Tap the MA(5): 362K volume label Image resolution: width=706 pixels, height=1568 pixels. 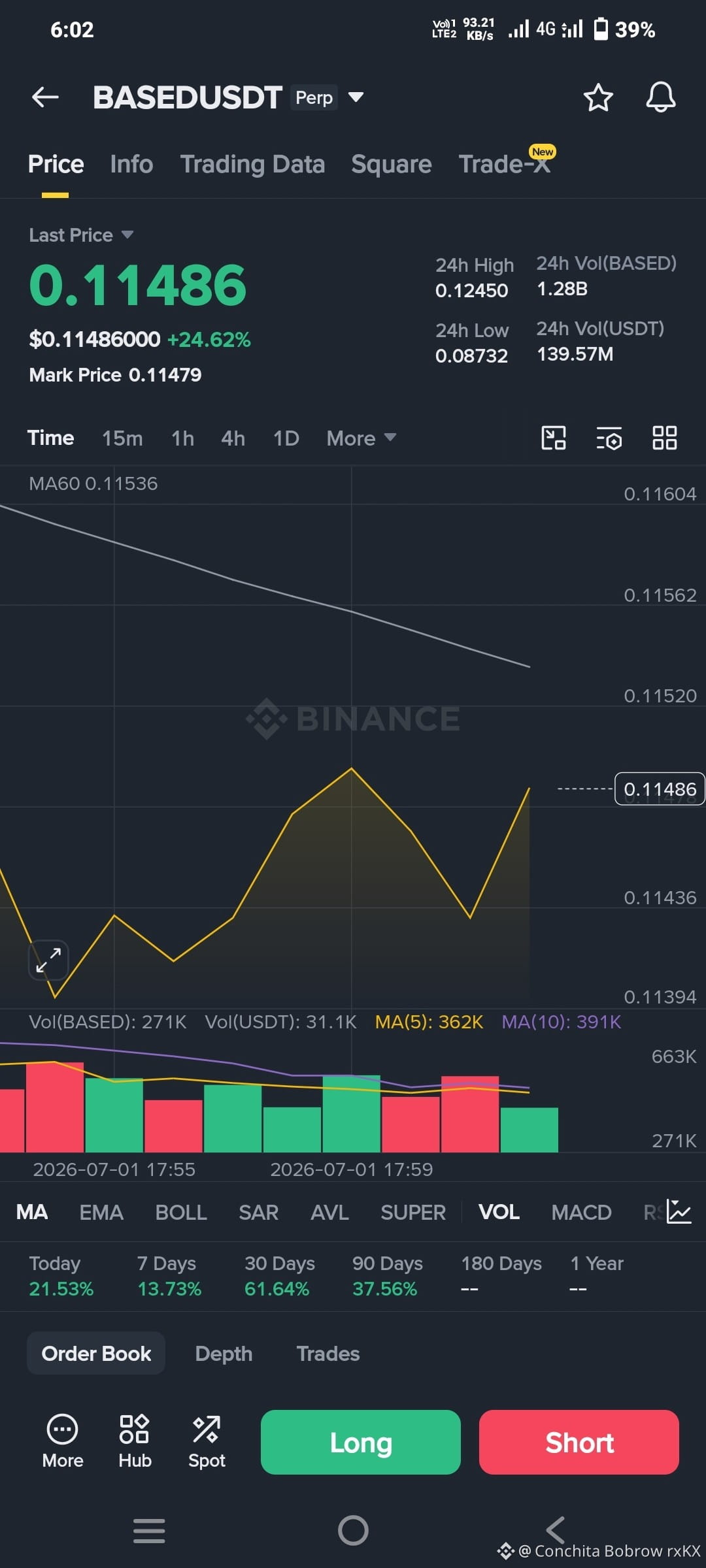point(429,1022)
